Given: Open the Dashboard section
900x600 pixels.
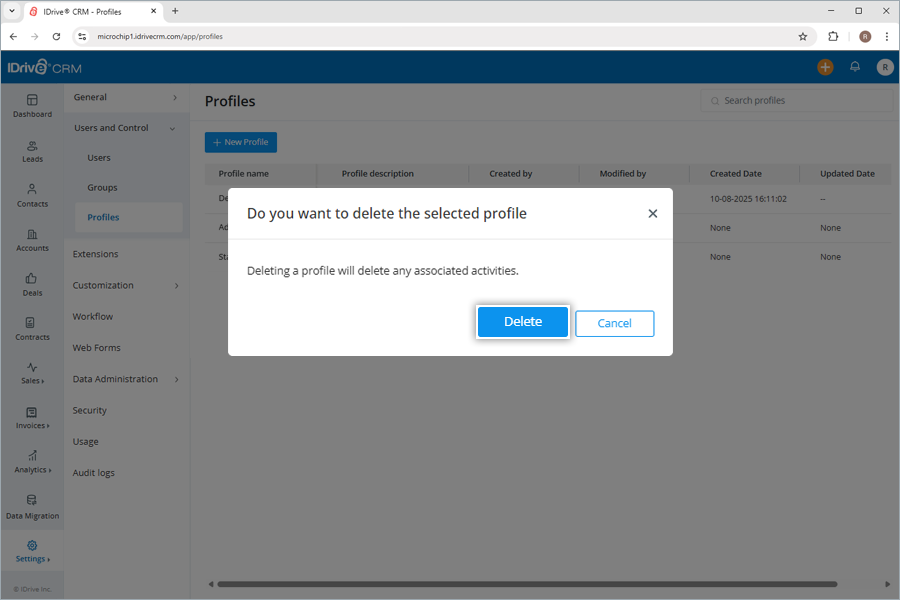Looking at the screenshot, I should [32, 105].
